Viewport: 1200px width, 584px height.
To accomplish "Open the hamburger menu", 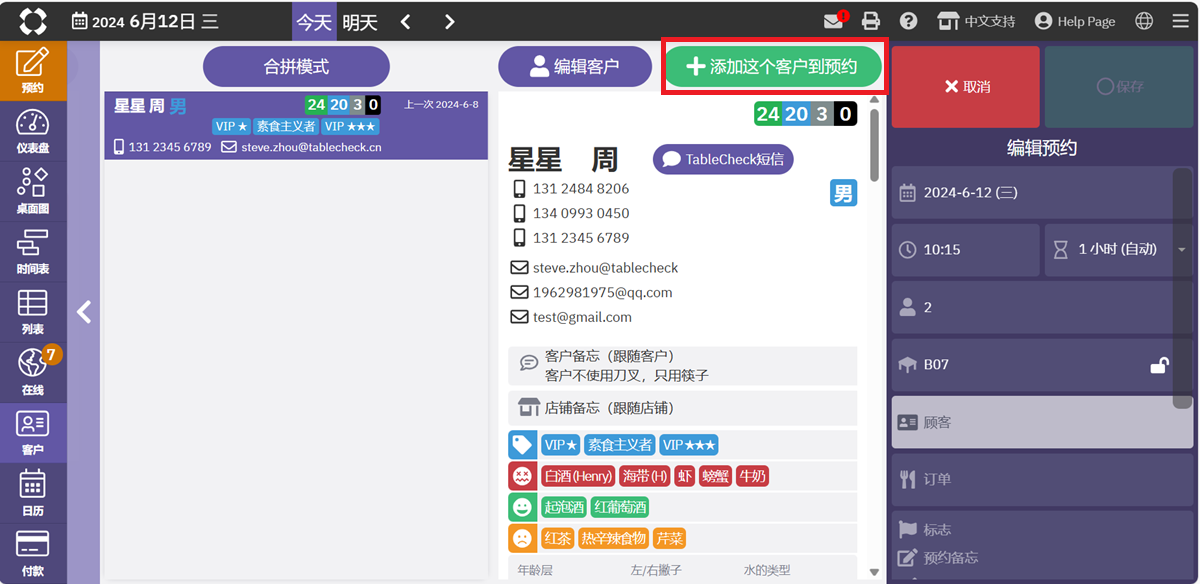I will point(1180,21).
